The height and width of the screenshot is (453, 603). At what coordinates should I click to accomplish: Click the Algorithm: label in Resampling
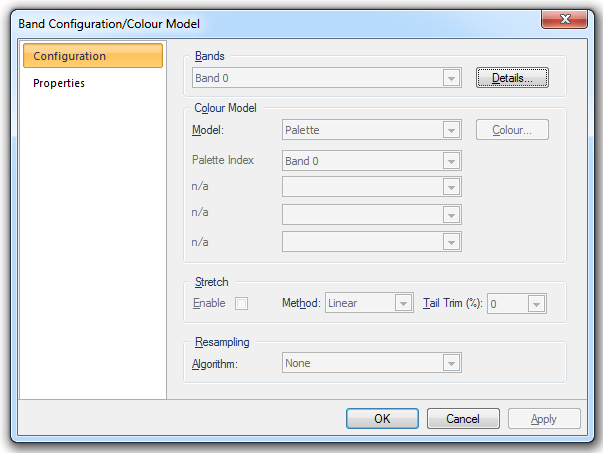point(217,363)
